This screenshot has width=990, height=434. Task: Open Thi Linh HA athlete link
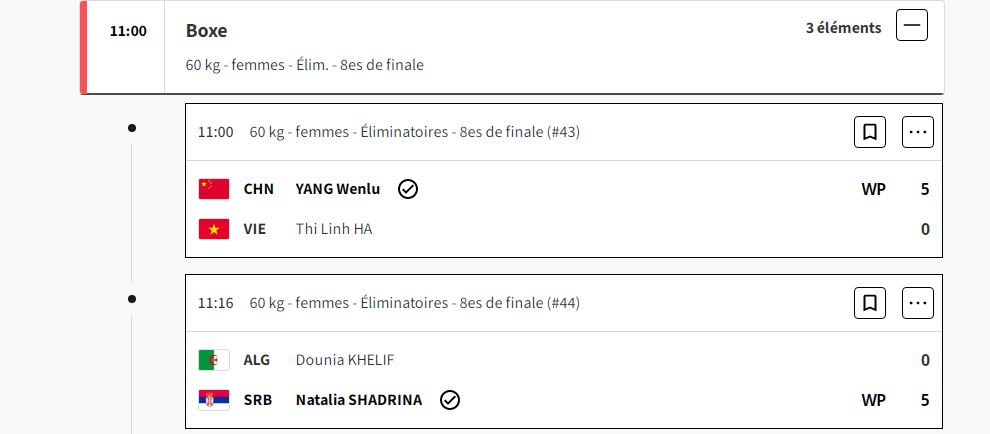[x=333, y=229]
